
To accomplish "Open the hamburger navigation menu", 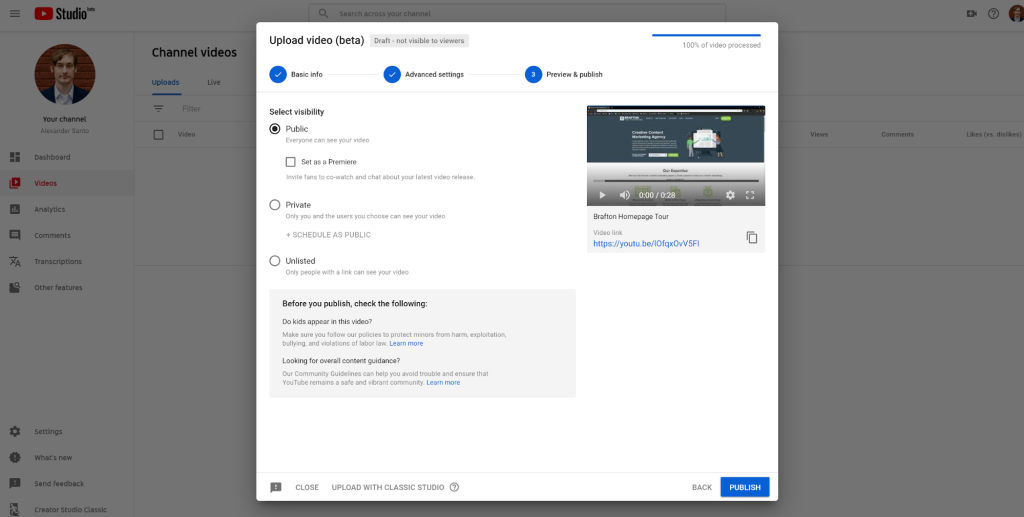I will [14, 13].
